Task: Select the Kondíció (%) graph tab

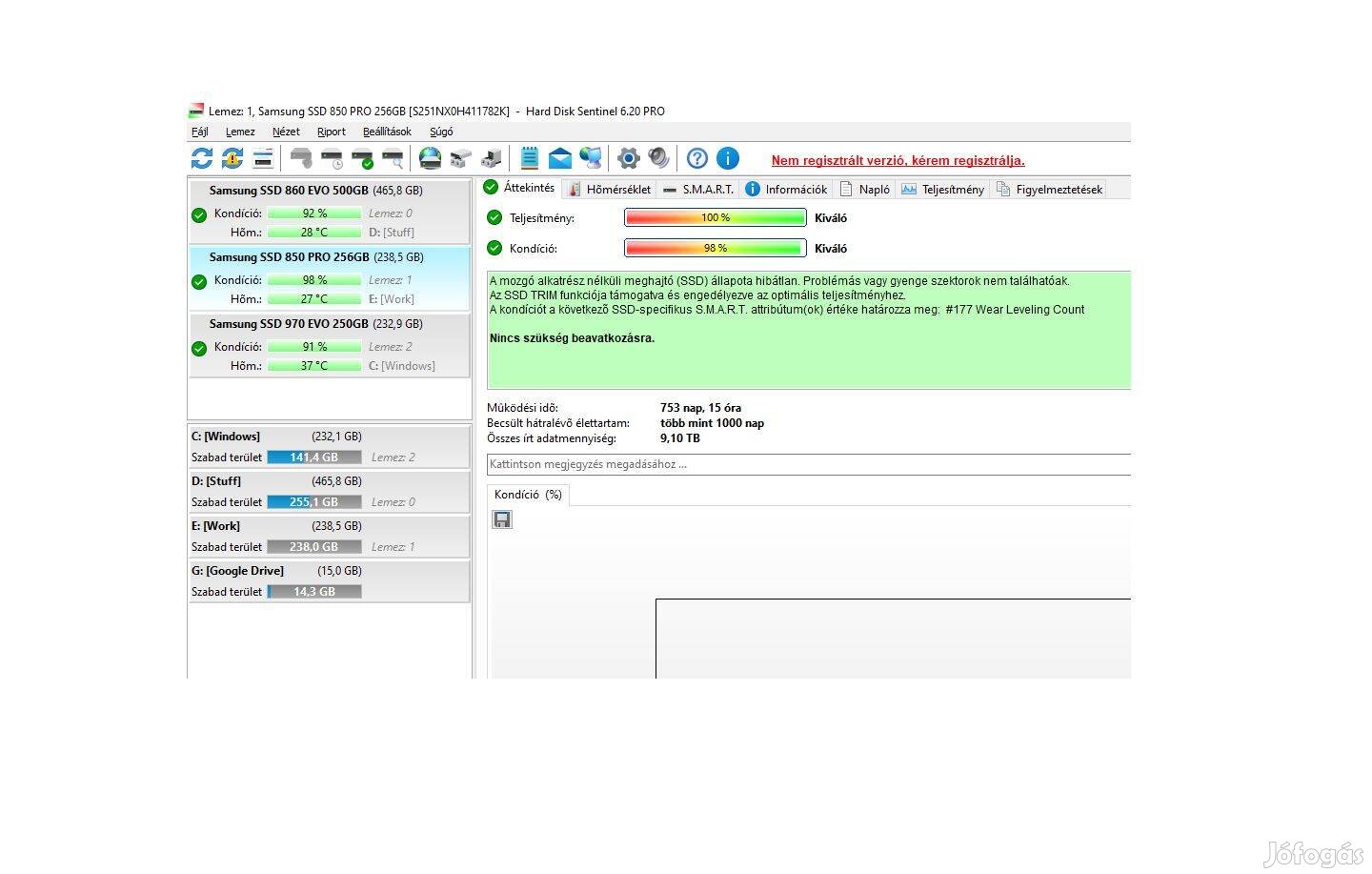Action: pyautogui.click(x=528, y=495)
